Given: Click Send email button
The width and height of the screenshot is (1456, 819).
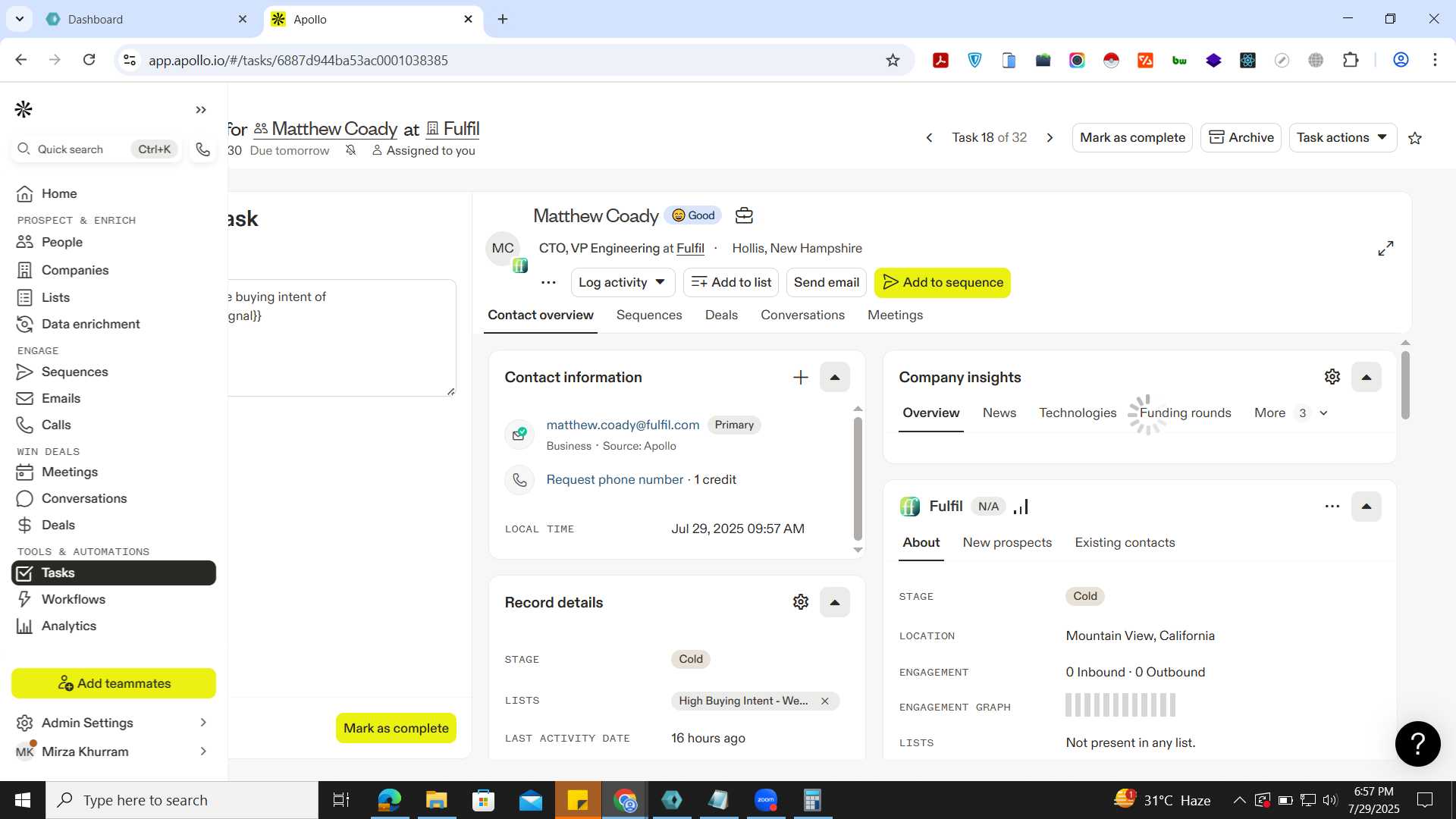Looking at the screenshot, I should point(827,283).
